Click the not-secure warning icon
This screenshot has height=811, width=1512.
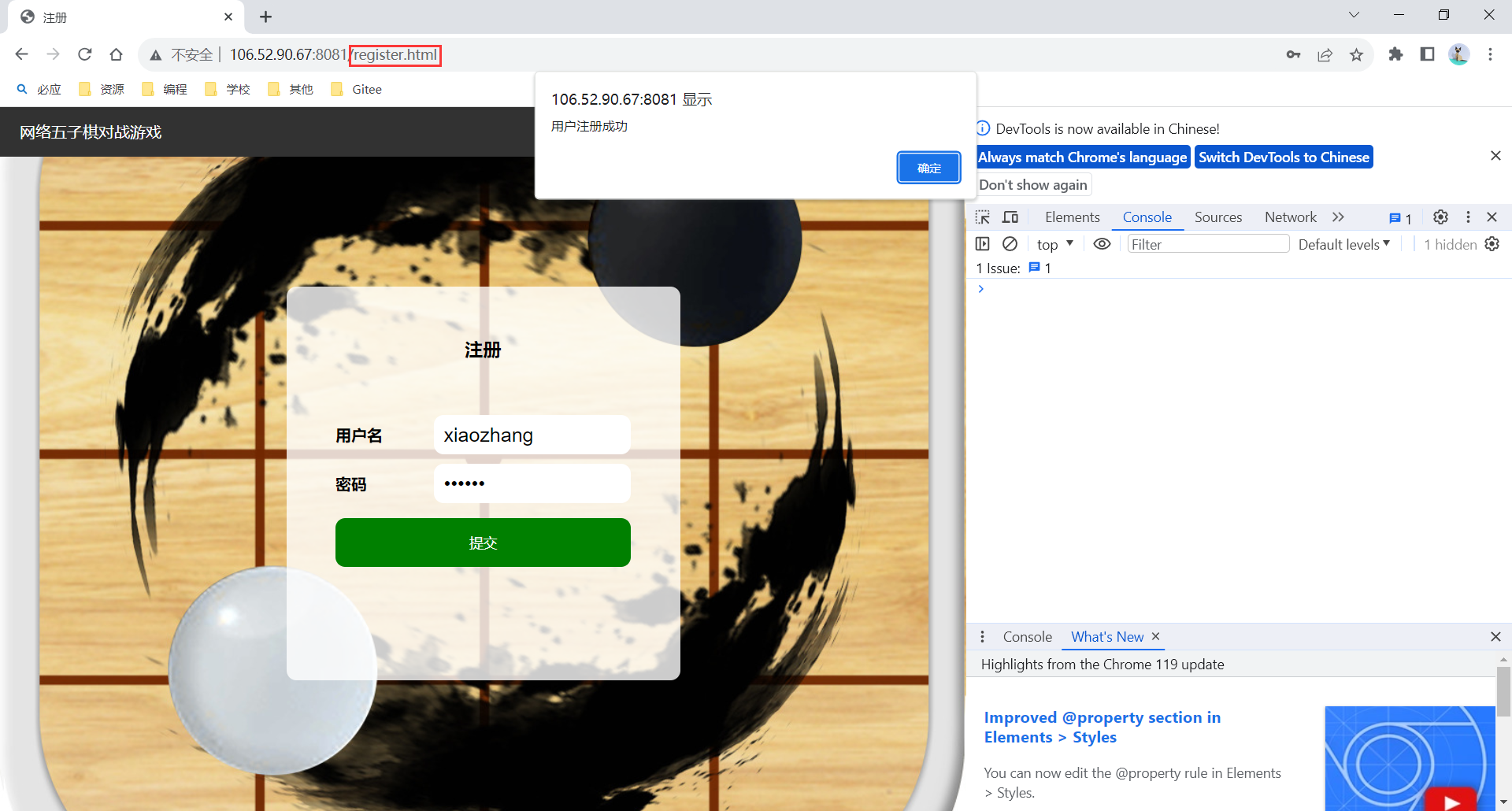coord(156,55)
